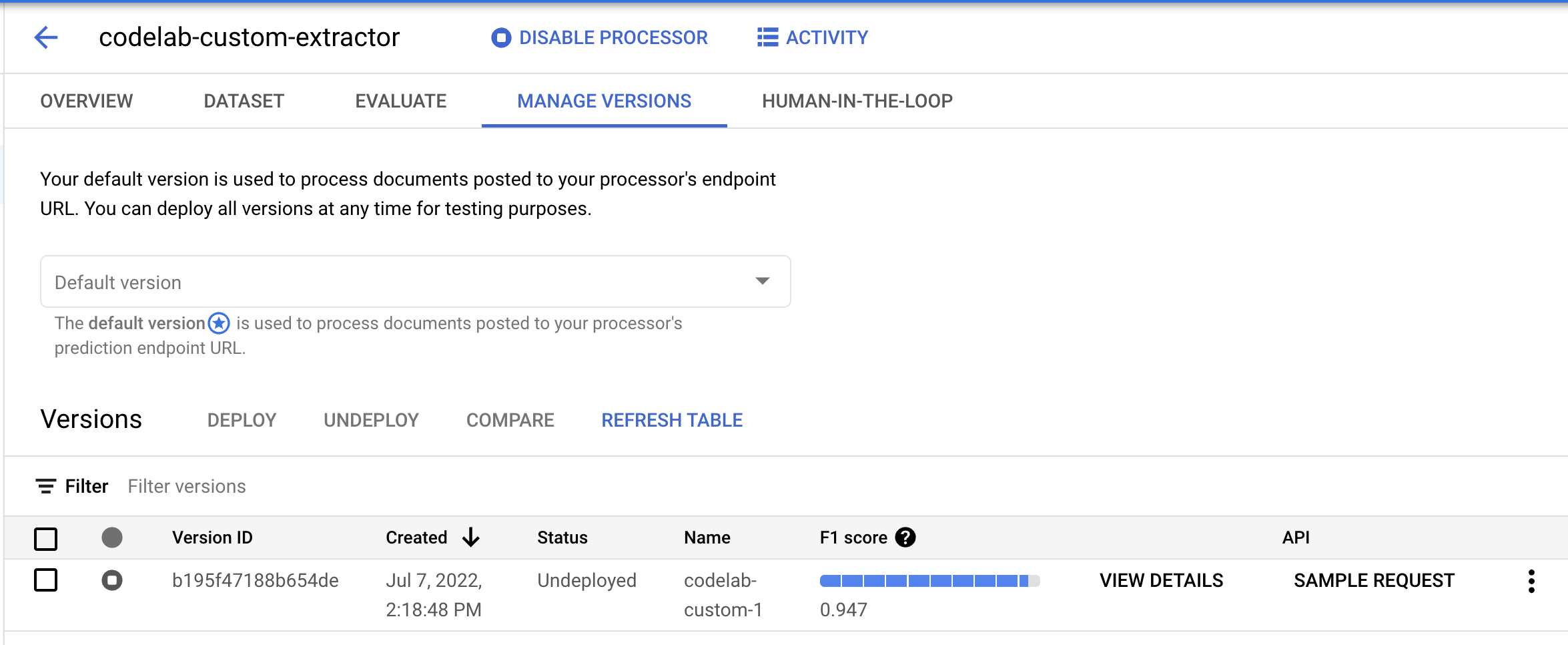Click the gray status circle in table header

112,537
